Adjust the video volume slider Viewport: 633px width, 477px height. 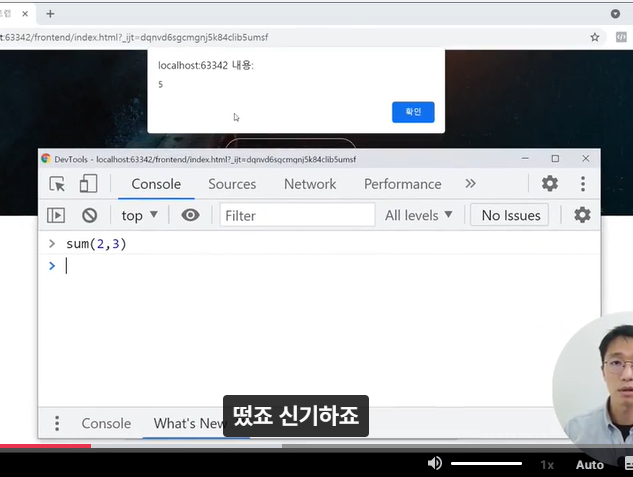point(486,463)
